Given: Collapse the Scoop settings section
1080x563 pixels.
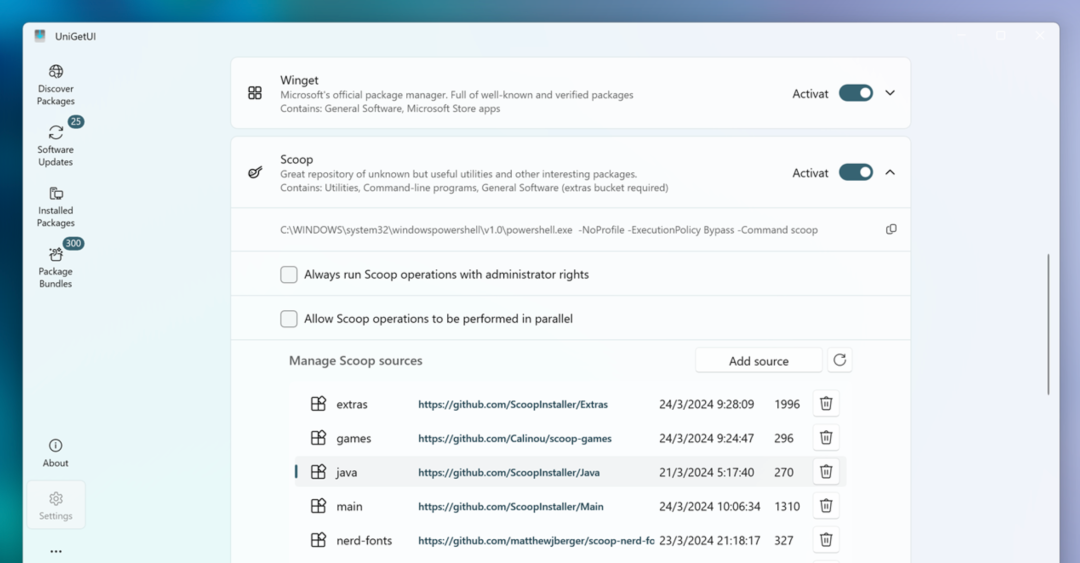Looking at the screenshot, I should point(890,172).
